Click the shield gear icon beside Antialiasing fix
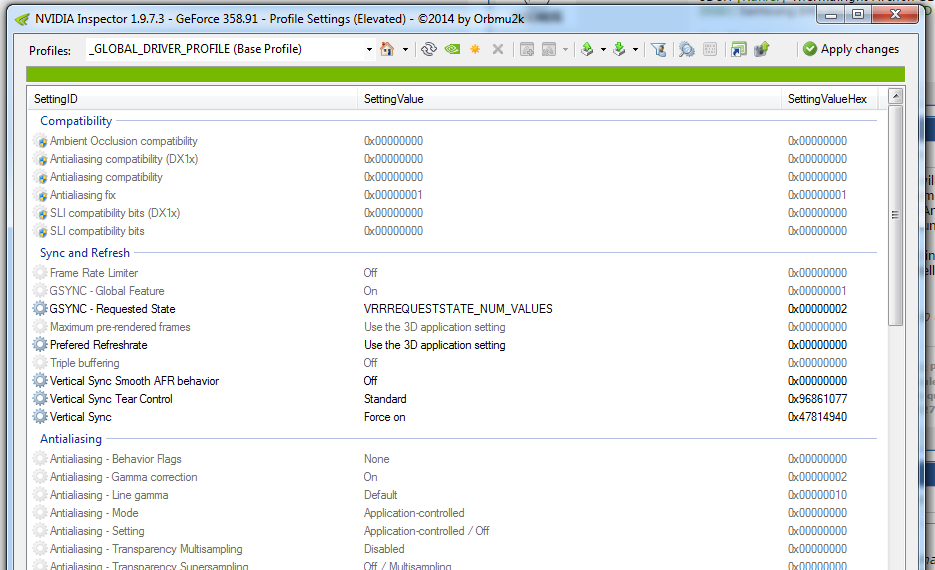This screenshot has width=935, height=570. [40, 195]
